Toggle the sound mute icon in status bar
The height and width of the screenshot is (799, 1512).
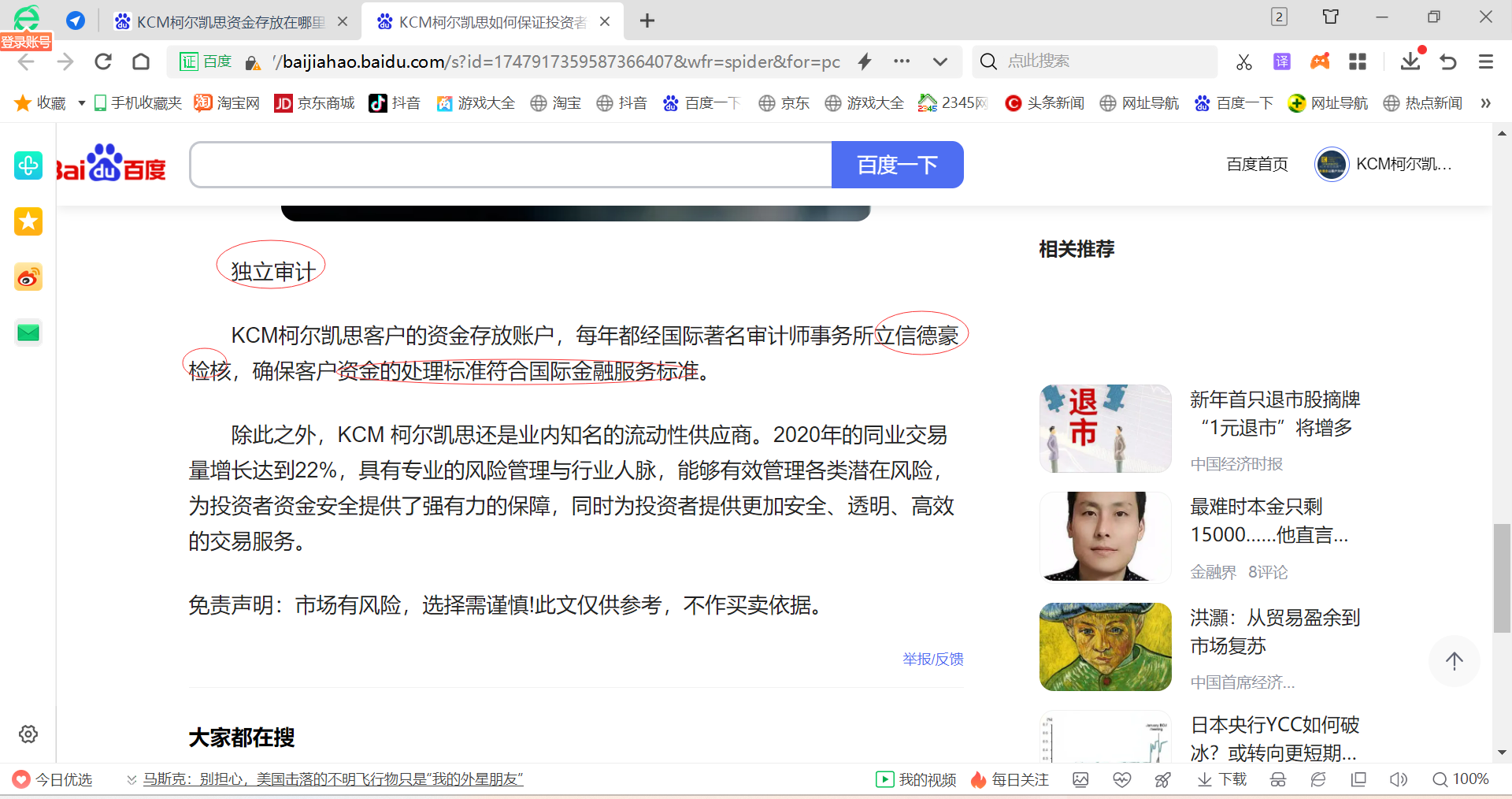(1398, 779)
